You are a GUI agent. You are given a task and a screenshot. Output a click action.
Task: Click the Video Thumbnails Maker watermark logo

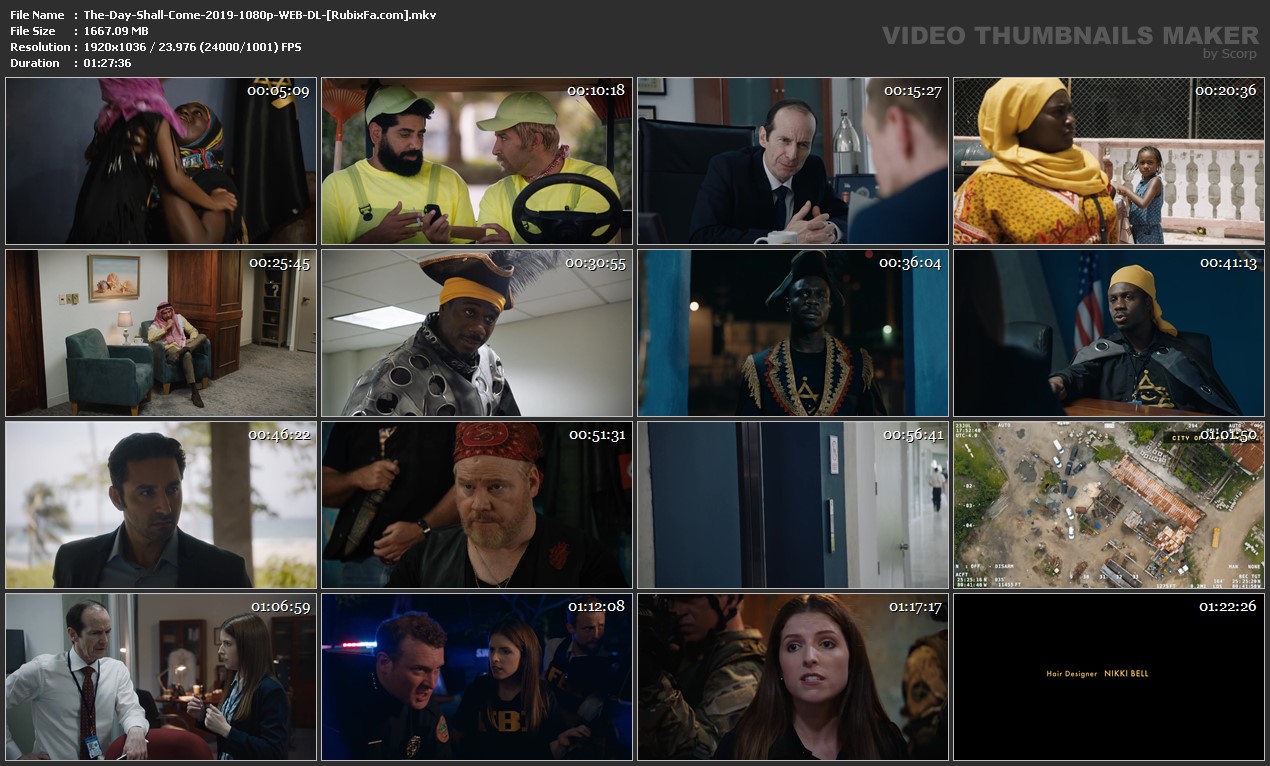click(x=1069, y=38)
